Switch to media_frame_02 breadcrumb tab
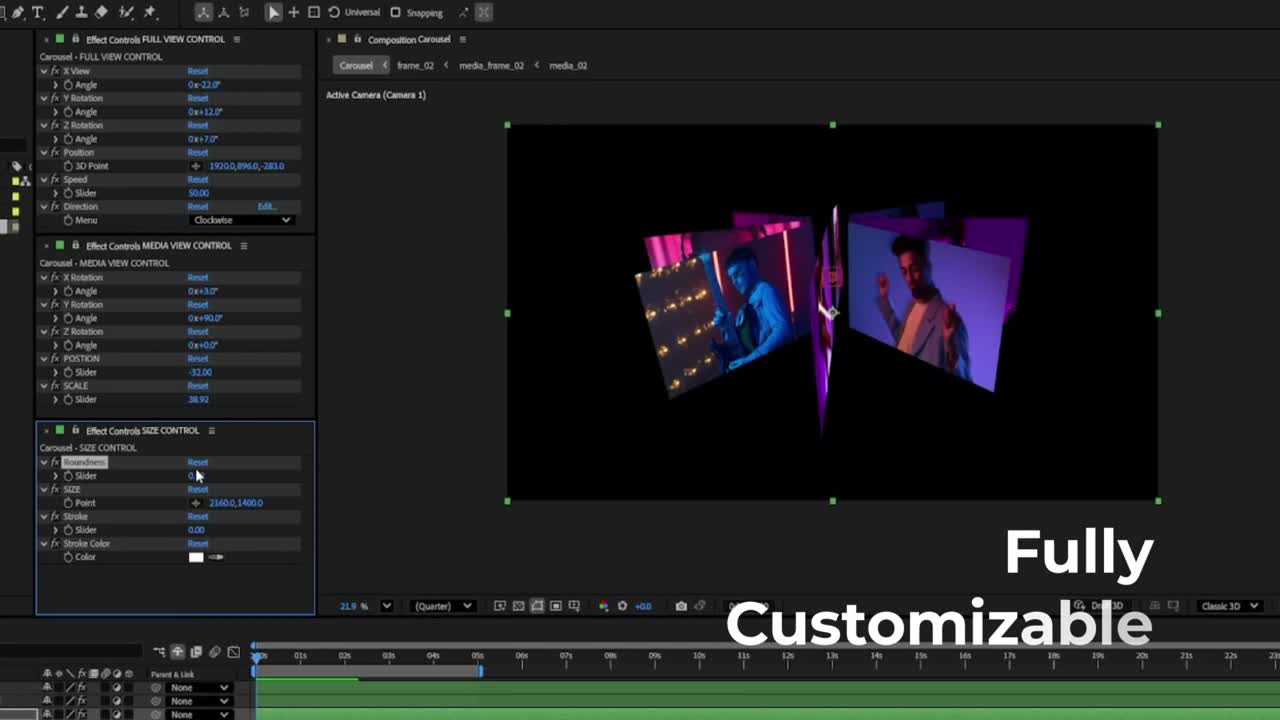 (x=491, y=65)
